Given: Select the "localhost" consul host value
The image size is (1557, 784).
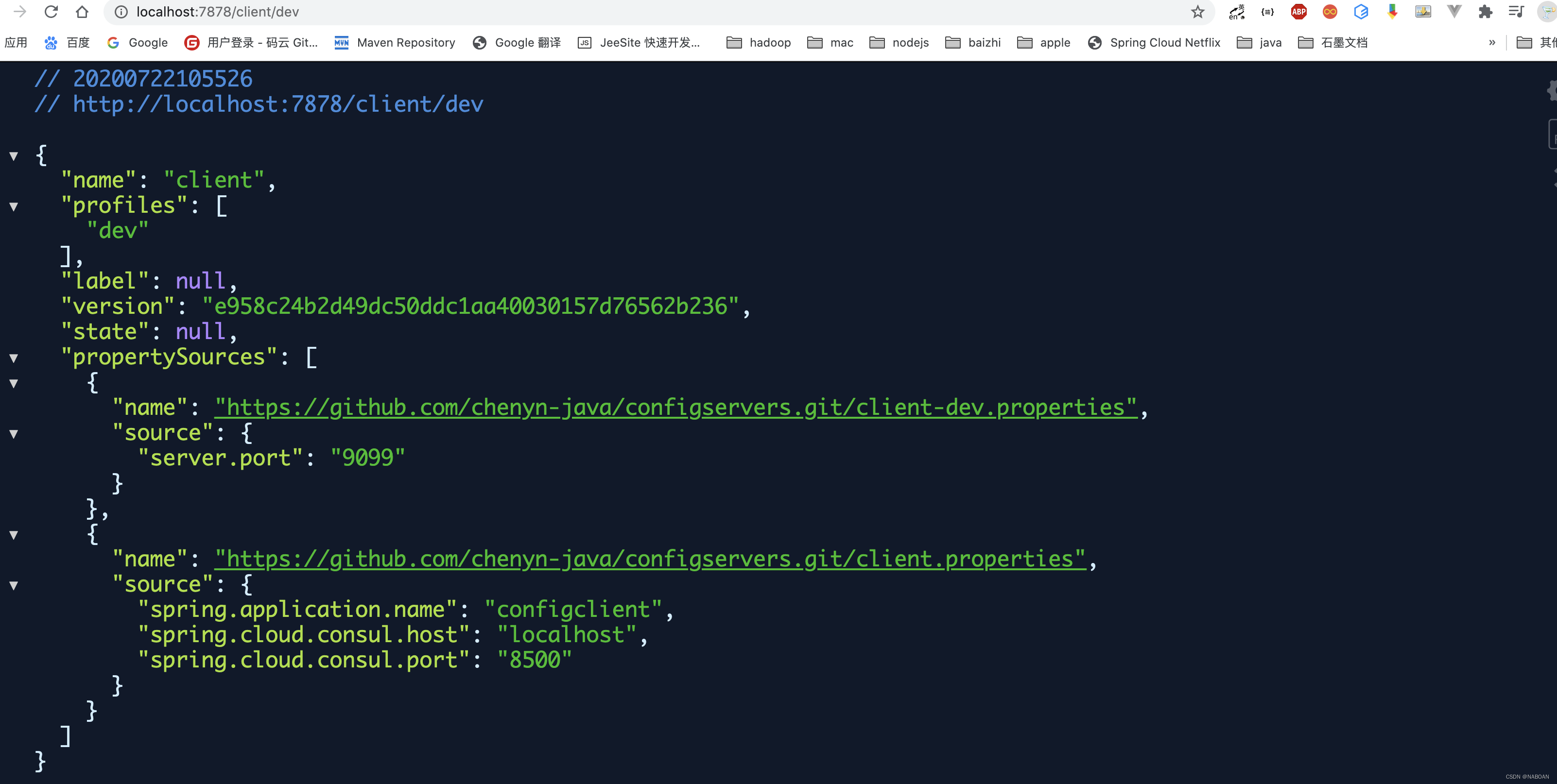Looking at the screenshot, I should click(x=567, y=635).
